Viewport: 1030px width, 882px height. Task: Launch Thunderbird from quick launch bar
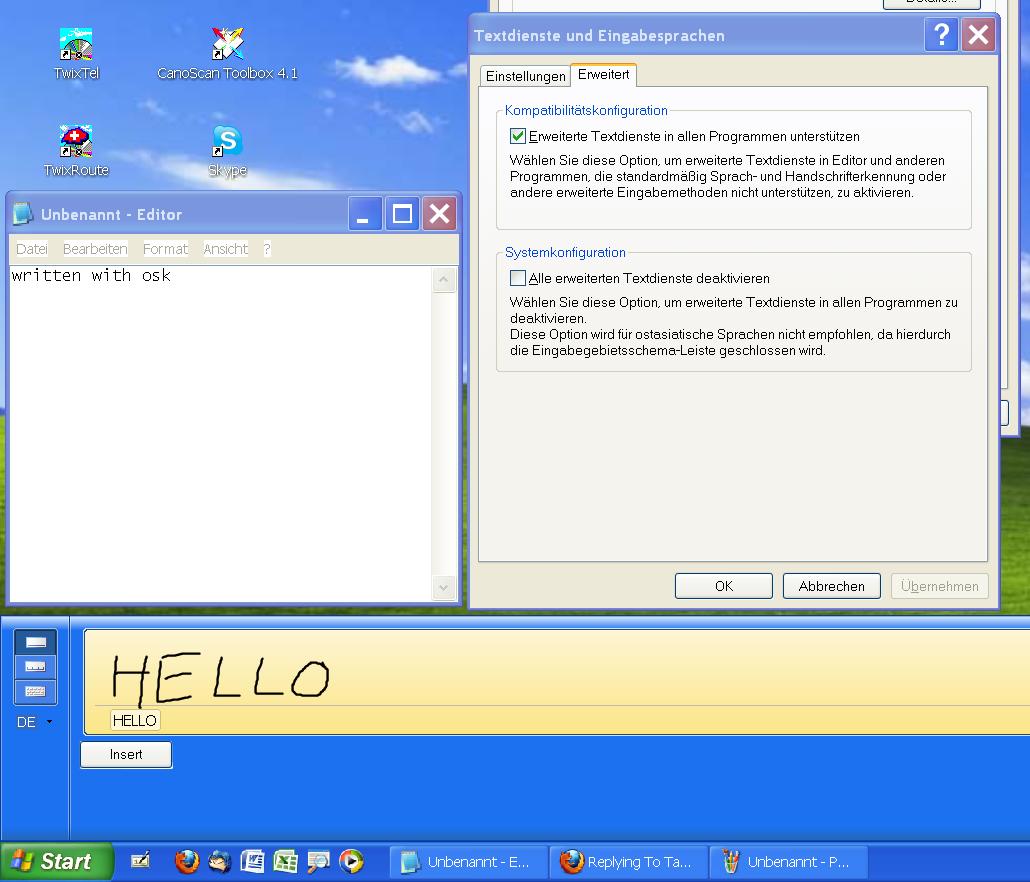click(x=219, y=861)
